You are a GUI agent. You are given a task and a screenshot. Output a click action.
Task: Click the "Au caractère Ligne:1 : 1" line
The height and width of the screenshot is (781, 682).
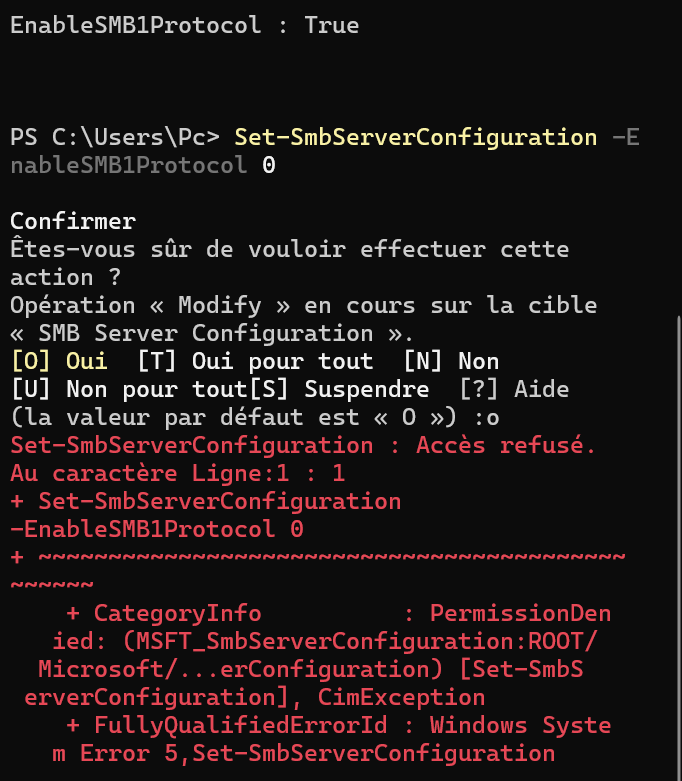point(177,472)
